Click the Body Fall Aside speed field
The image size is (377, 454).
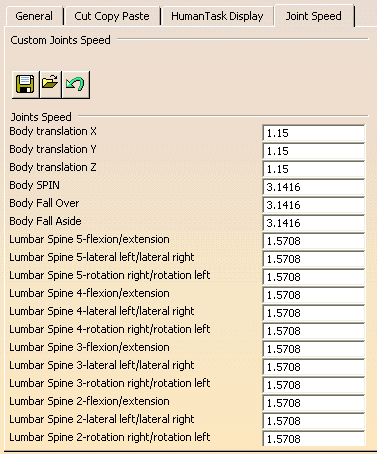(x=314, y=223)
